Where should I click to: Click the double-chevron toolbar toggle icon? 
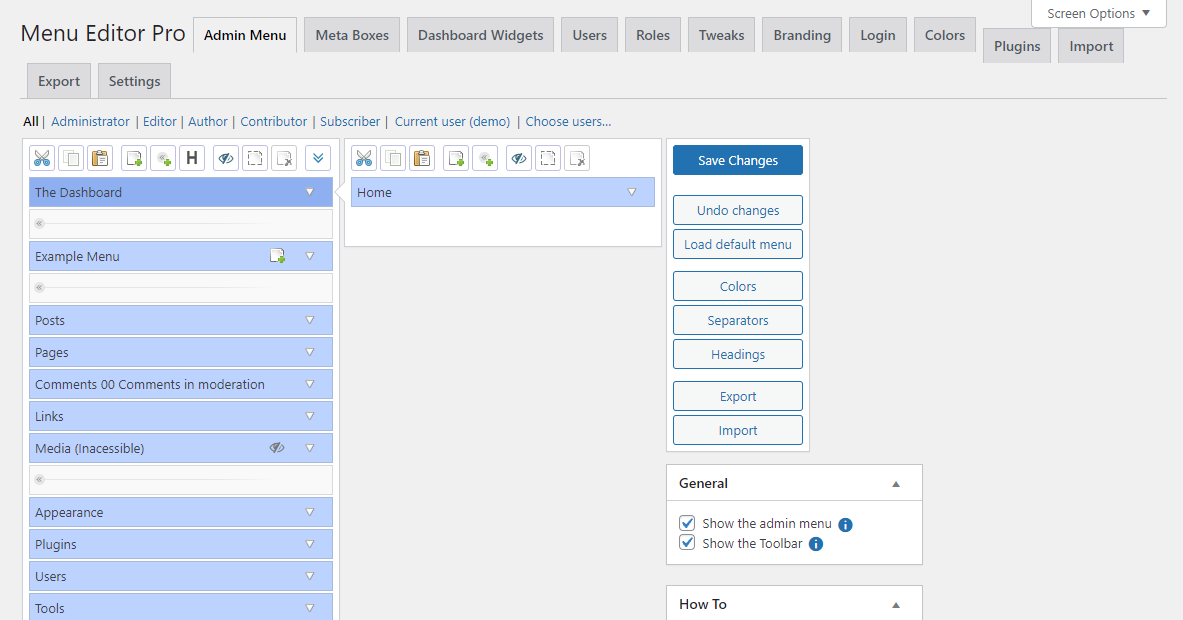pyautogui.click(x=318, y=158)
